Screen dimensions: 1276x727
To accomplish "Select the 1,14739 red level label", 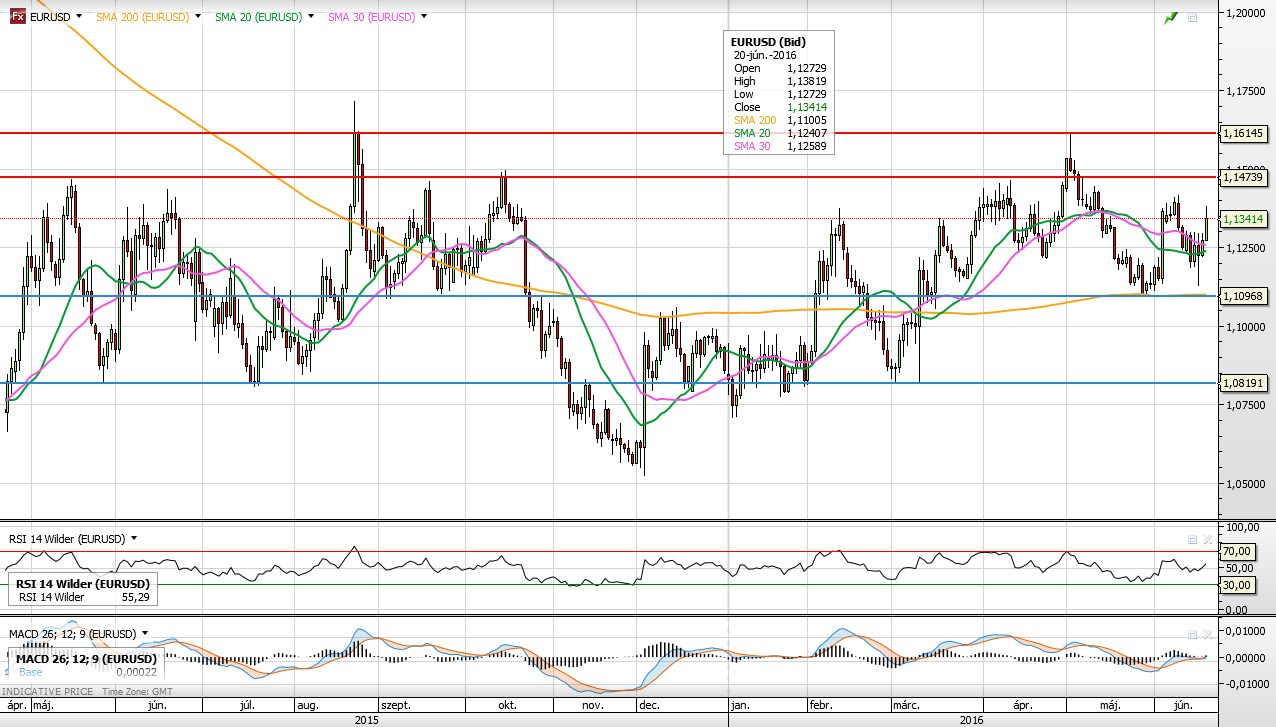I will click(x=1245, y=177).
